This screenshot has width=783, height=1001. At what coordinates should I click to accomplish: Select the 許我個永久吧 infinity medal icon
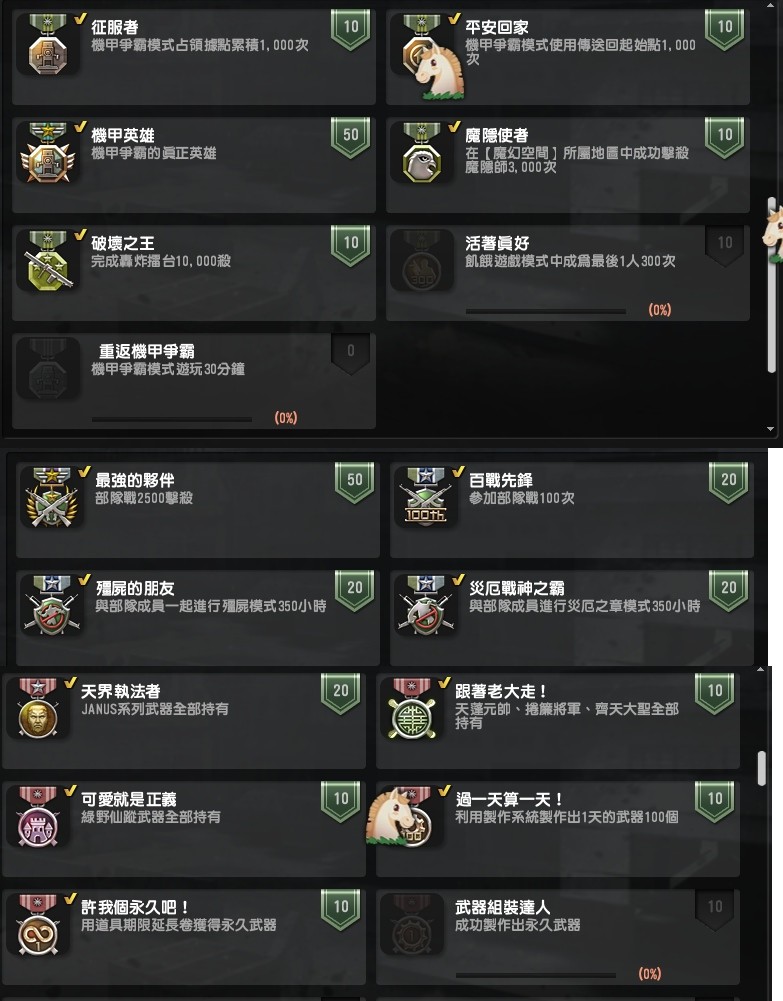37,926
